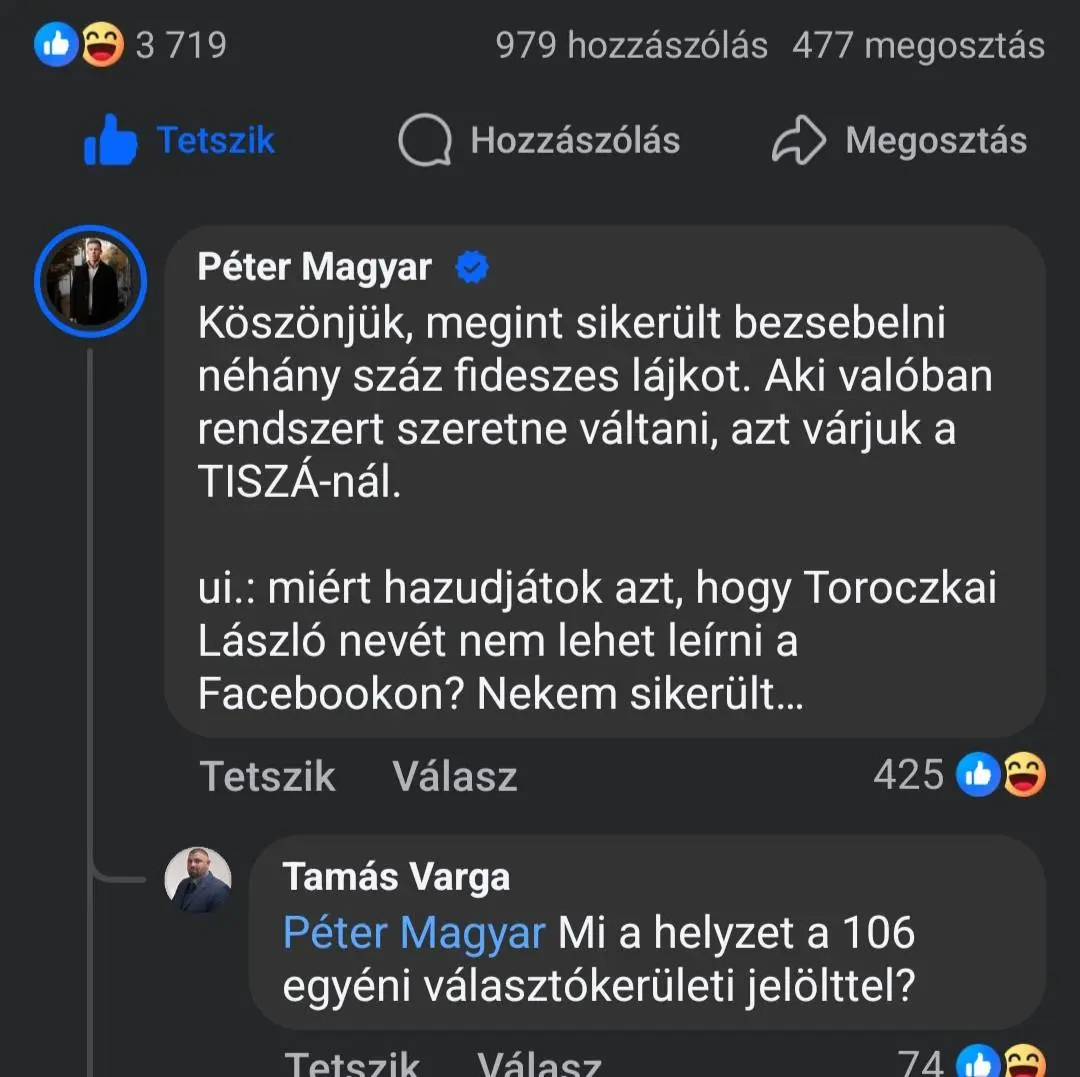
Task: Click the Tetszik text label in action bar
Action: click(x=215, y=141)
